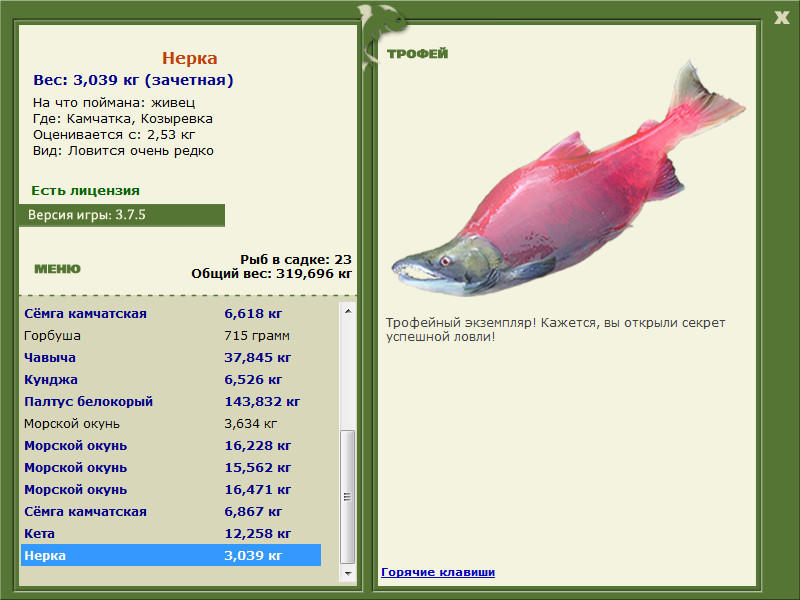Select Морской окунь 16,228 кг row

click(x=171, y=445)
